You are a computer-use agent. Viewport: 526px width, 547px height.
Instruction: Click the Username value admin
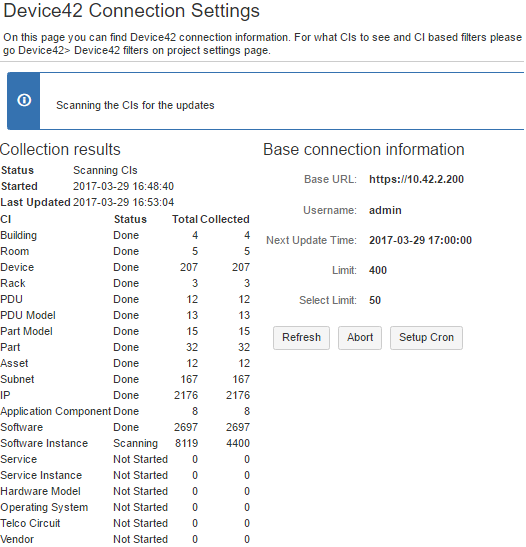(385, 210)
